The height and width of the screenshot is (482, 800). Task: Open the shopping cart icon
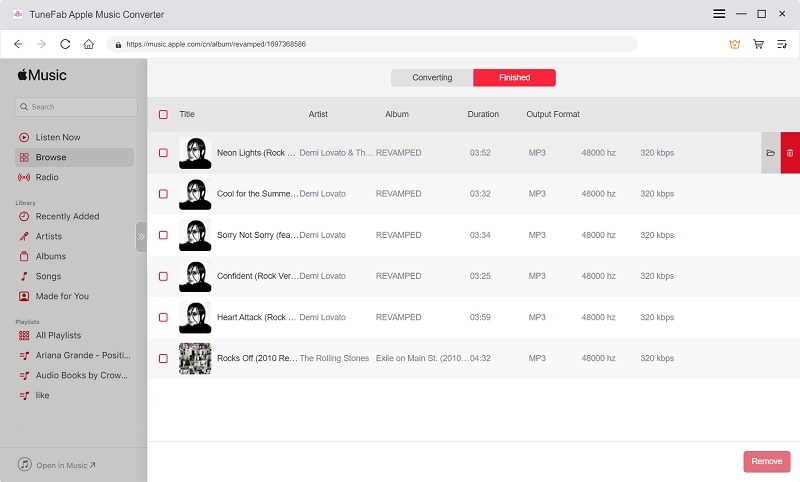tap(758, 44)
